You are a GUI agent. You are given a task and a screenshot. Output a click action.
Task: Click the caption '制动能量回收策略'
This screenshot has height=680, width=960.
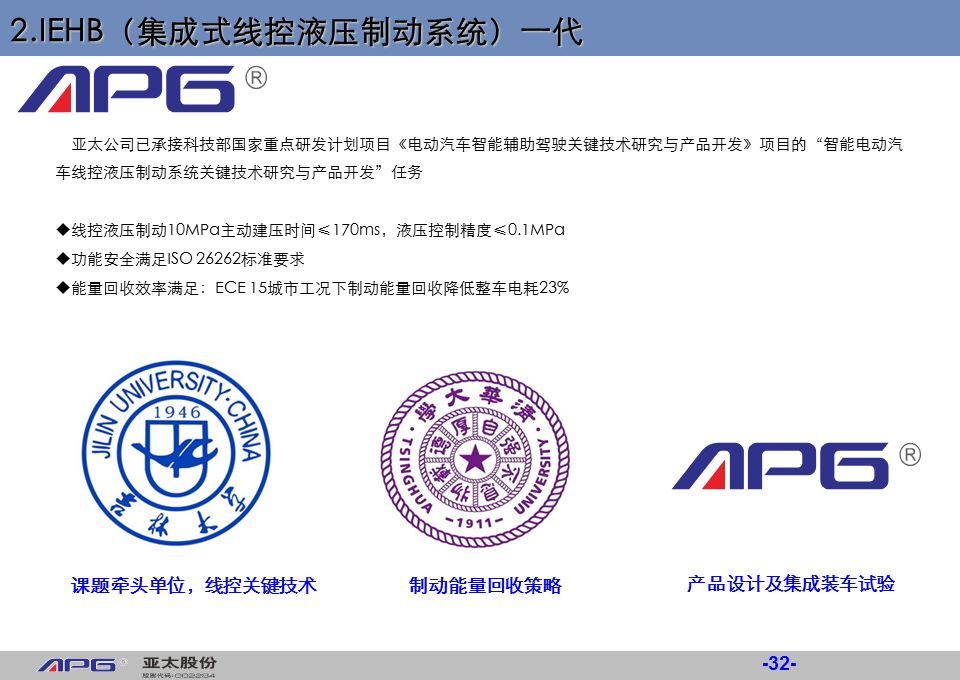486,586
